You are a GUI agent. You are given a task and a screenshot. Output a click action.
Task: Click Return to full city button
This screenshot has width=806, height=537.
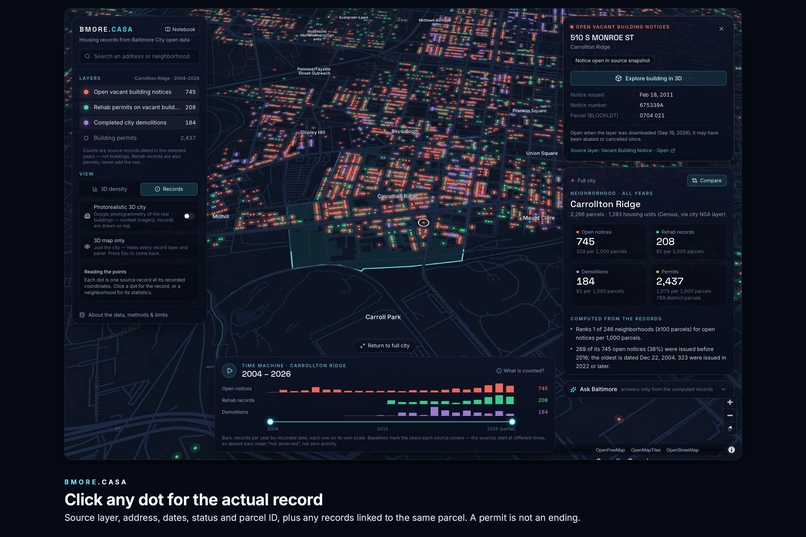pyautogui.click(x=384, y=346)
